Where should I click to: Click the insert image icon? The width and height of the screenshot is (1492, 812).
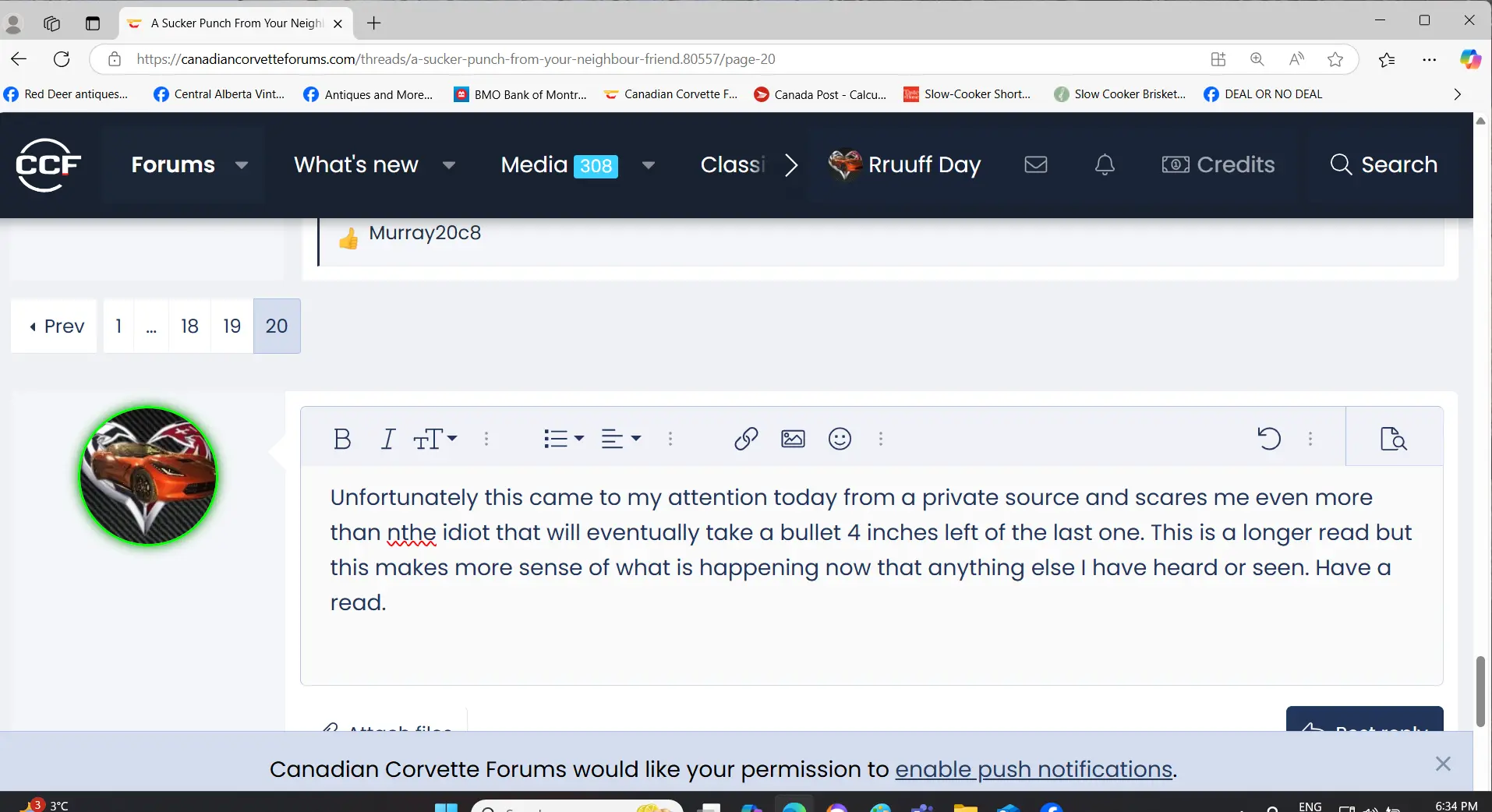point(793,440)
